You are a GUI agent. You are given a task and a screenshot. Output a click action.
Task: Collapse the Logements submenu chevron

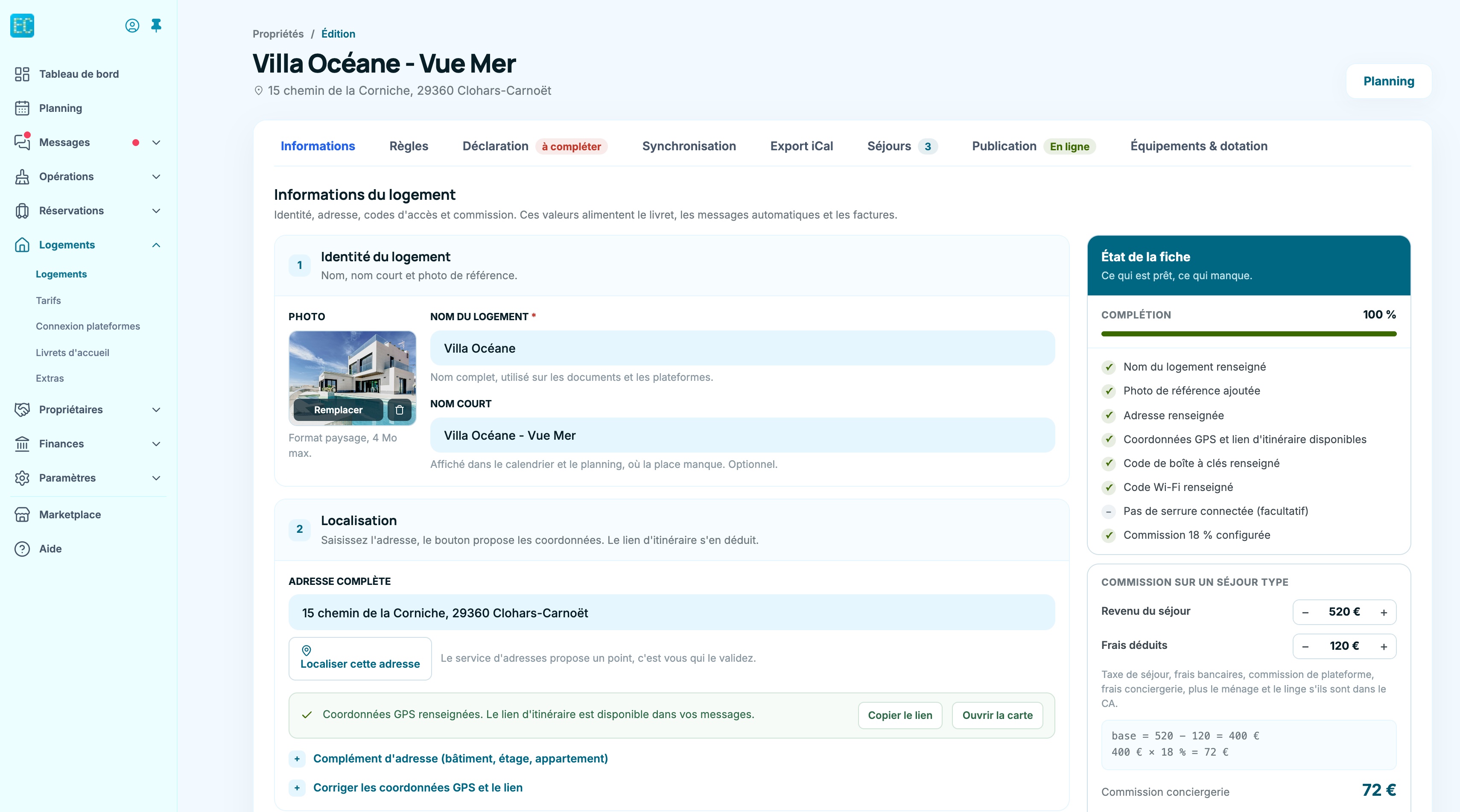pos(156,245)
